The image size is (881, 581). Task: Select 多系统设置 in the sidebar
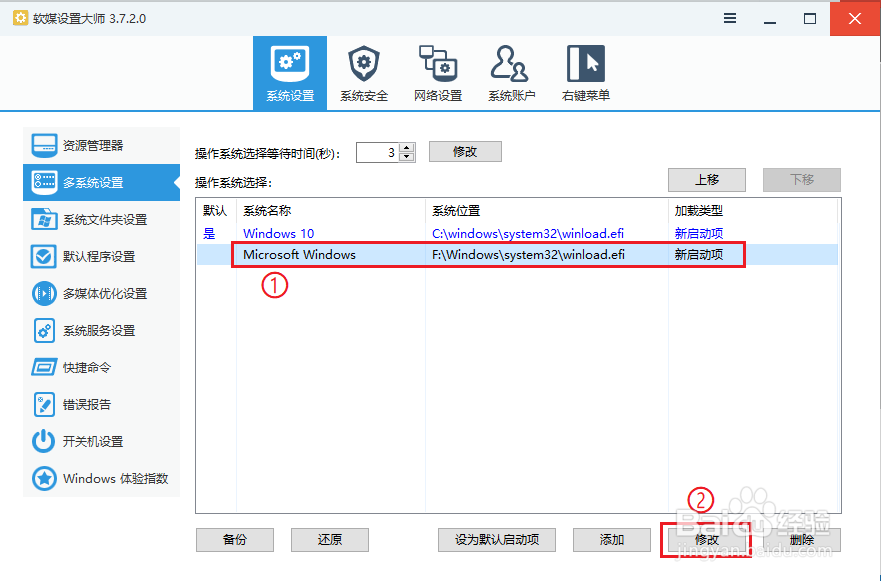pyautogui.click(x=102, y=183)
